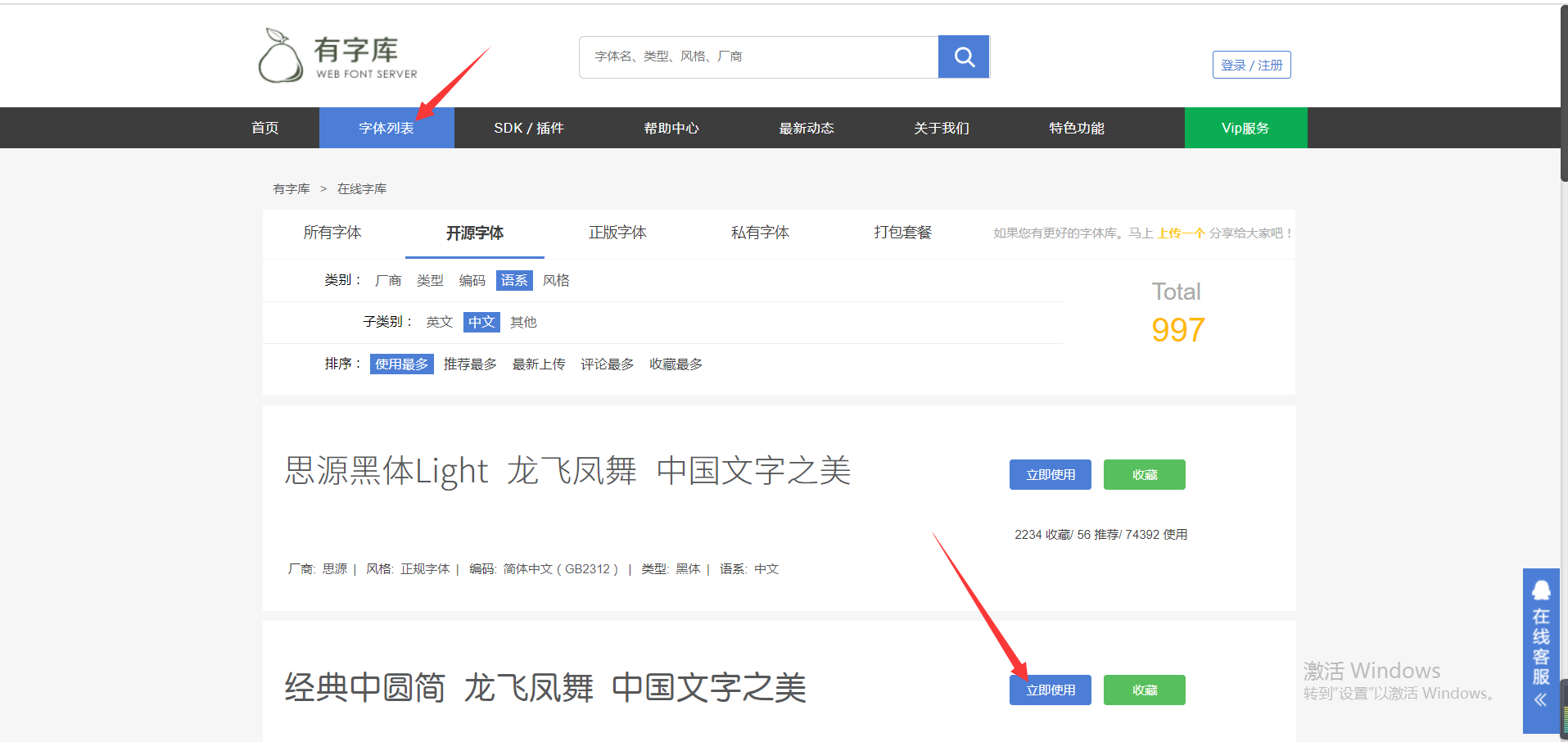Click 在线字库 breadcrumb link
Image resolution: width=1568 pixels, height=742 pixels.
click(362, 189)
